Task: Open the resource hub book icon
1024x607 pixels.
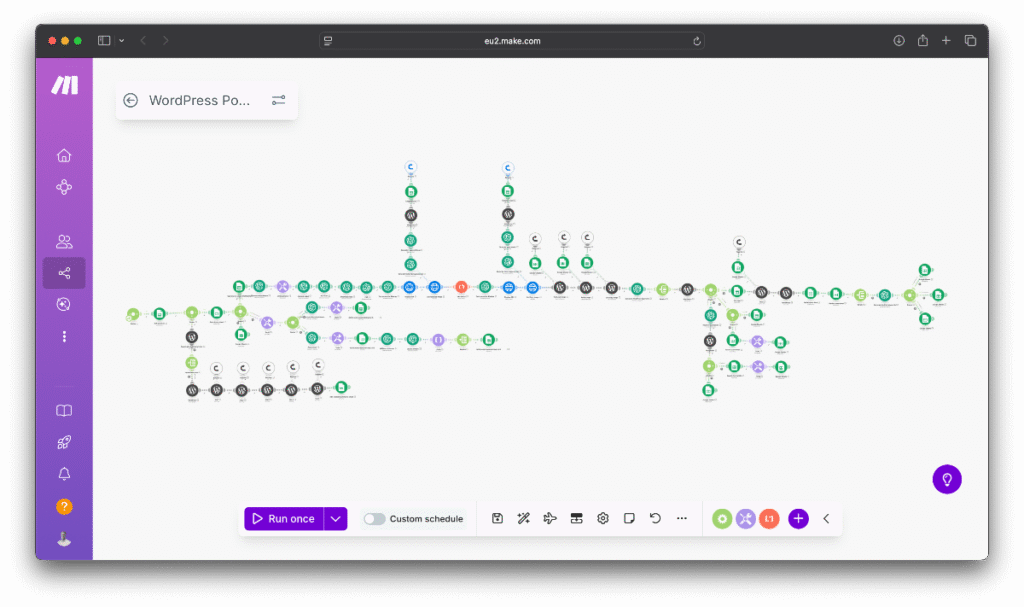Action: [x=64, y=411]
